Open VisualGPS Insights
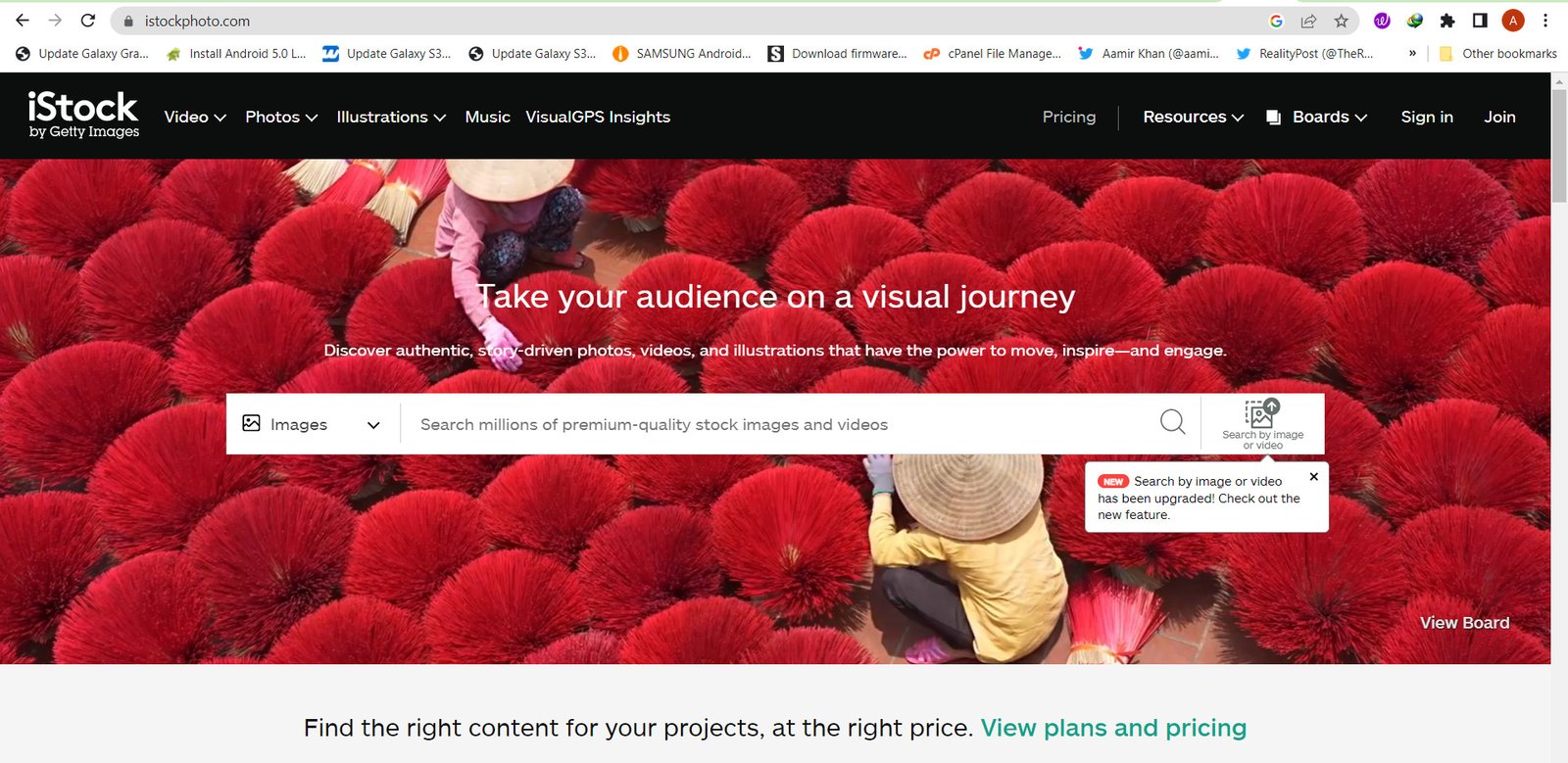1568x763 pixels. click(598, 117)
